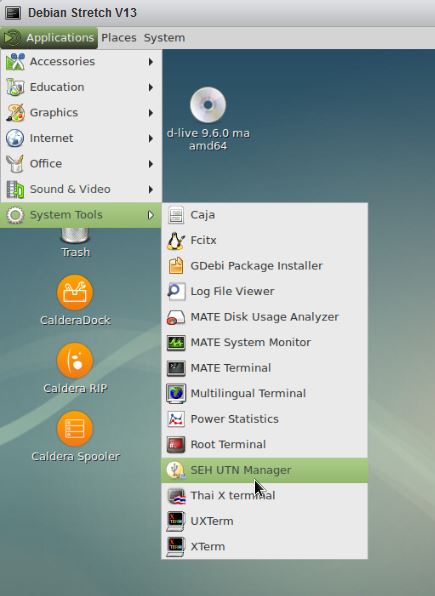This screenshot has height=596, width=435.
Task: Click the SEH UTN Manager USB icon
Action: click(176, 470)
